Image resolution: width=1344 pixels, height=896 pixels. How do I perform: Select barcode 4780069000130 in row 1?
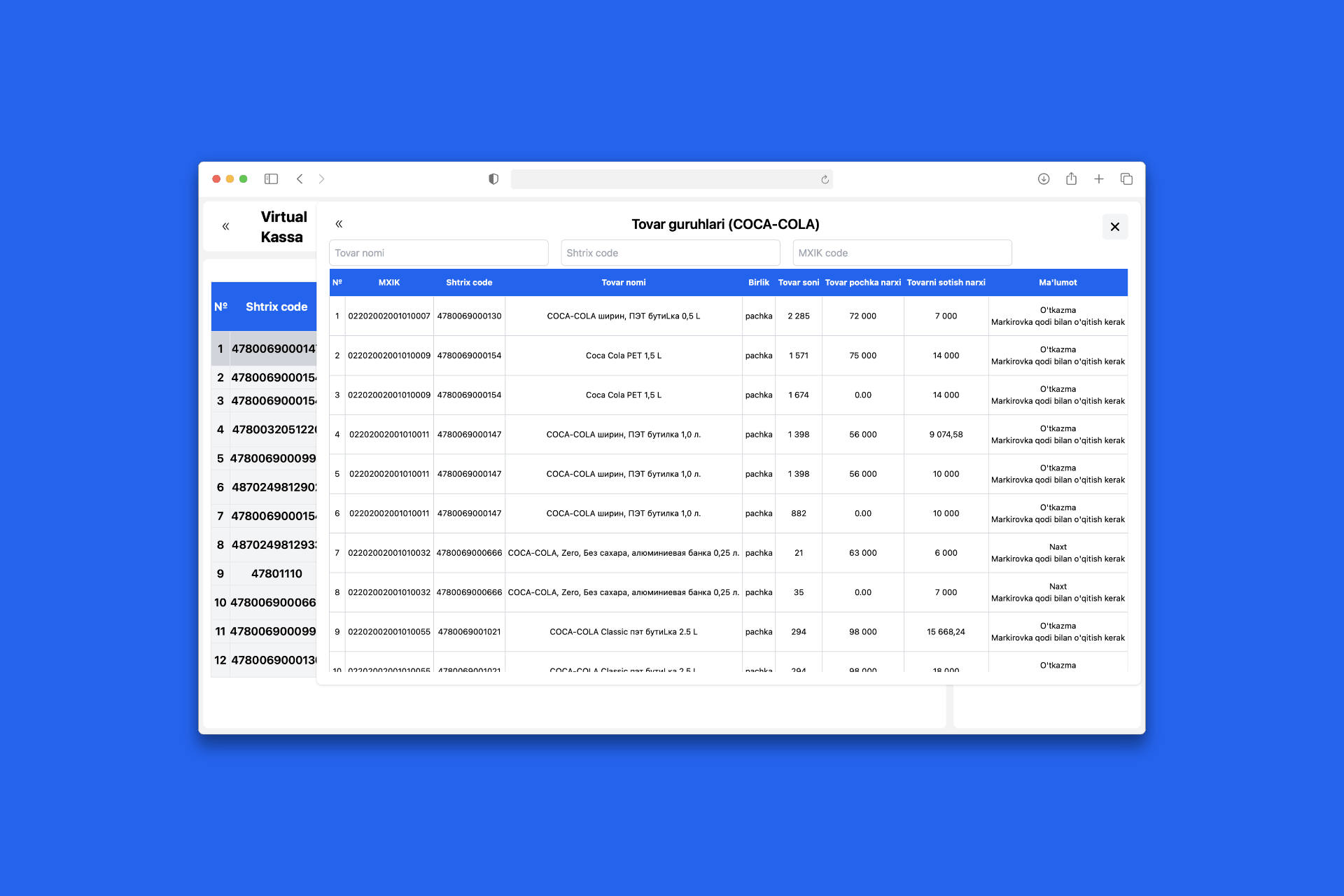coord(469,316)
